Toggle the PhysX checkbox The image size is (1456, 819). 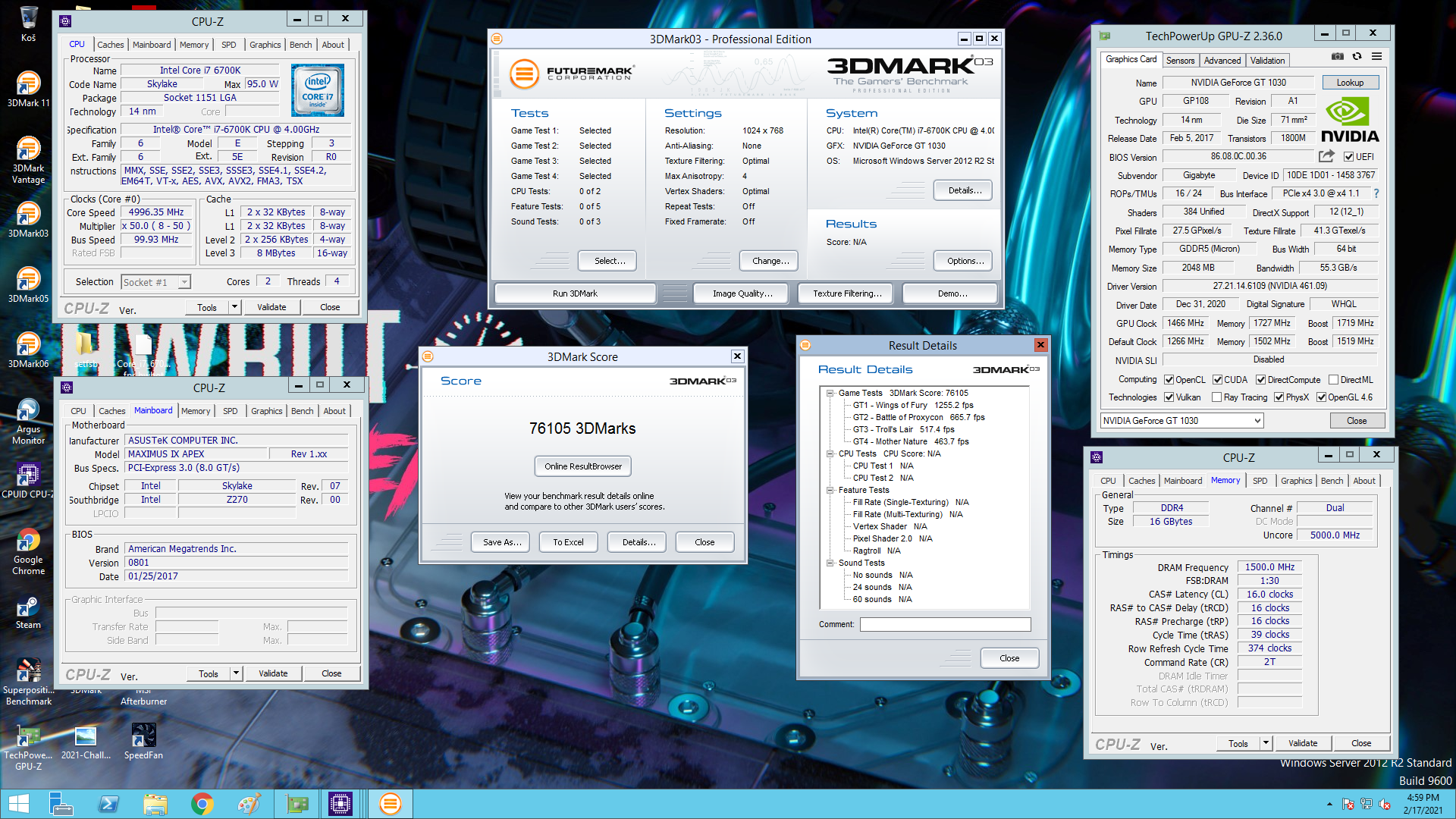point(1279,397)
